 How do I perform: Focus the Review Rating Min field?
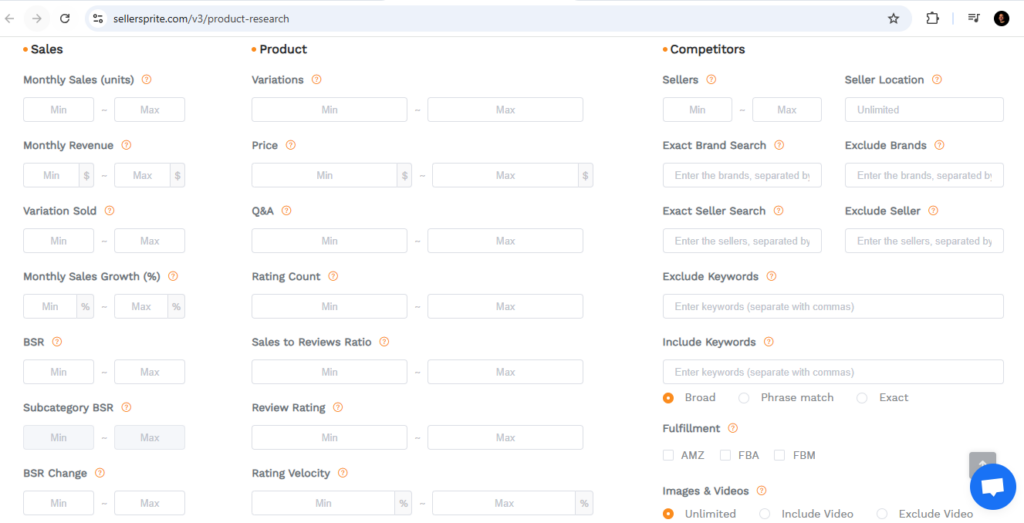(329, 437)
